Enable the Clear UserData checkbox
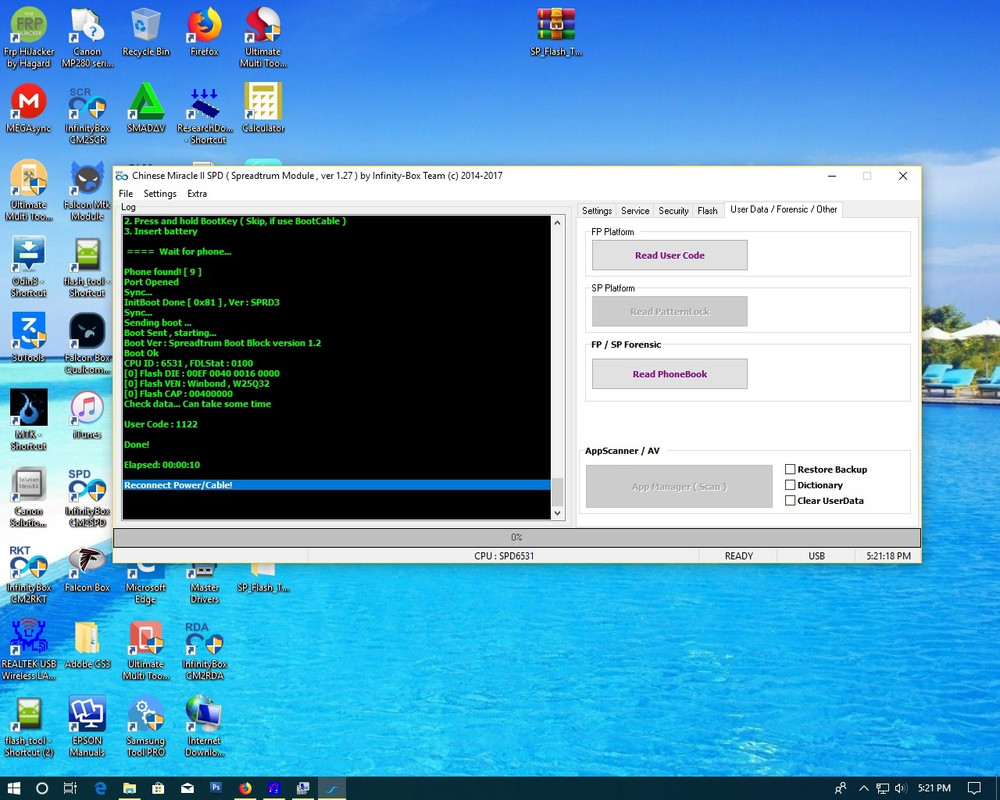This screenshot has height=800, width=1000. pyautogui.click(x=790, y=501)
